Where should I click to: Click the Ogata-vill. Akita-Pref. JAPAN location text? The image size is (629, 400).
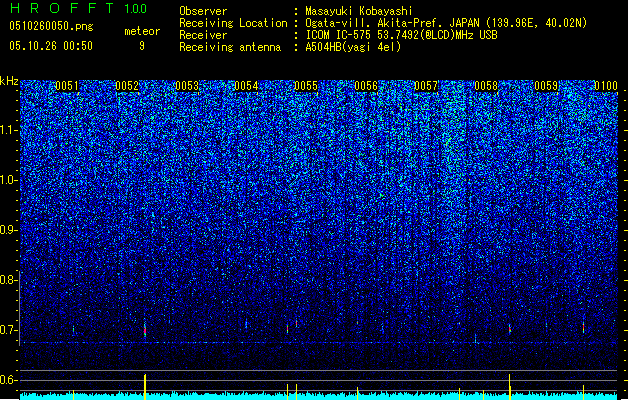pos(446,23)
